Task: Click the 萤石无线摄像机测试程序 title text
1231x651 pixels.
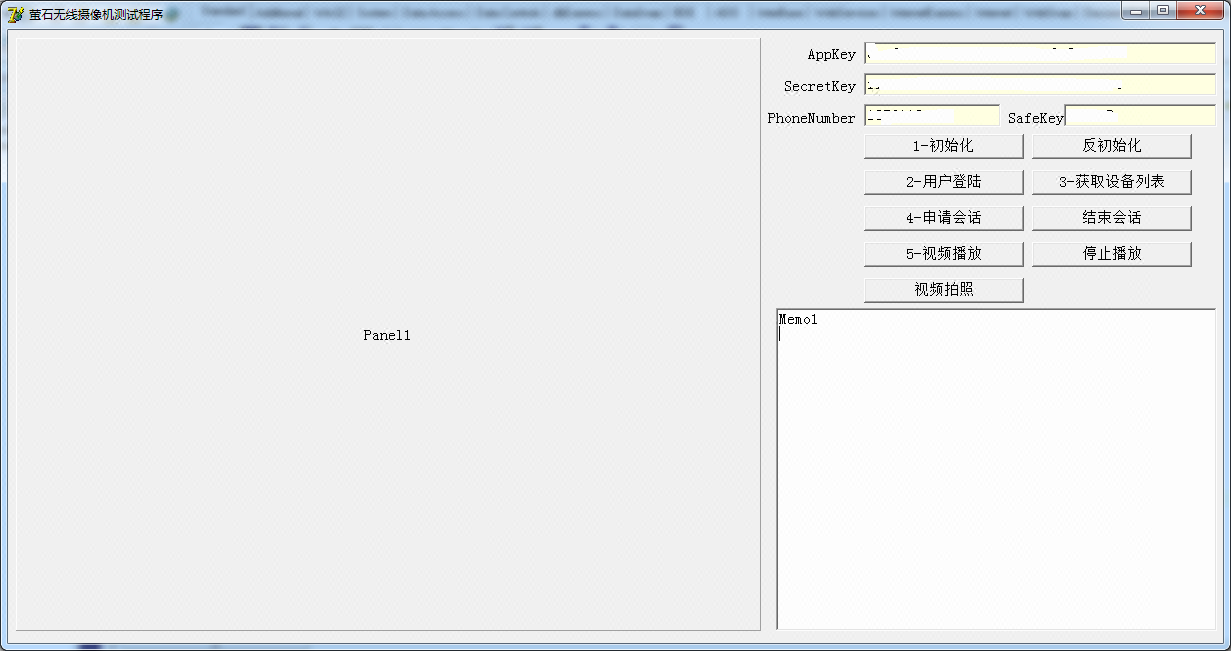Action: click(96, 15)
